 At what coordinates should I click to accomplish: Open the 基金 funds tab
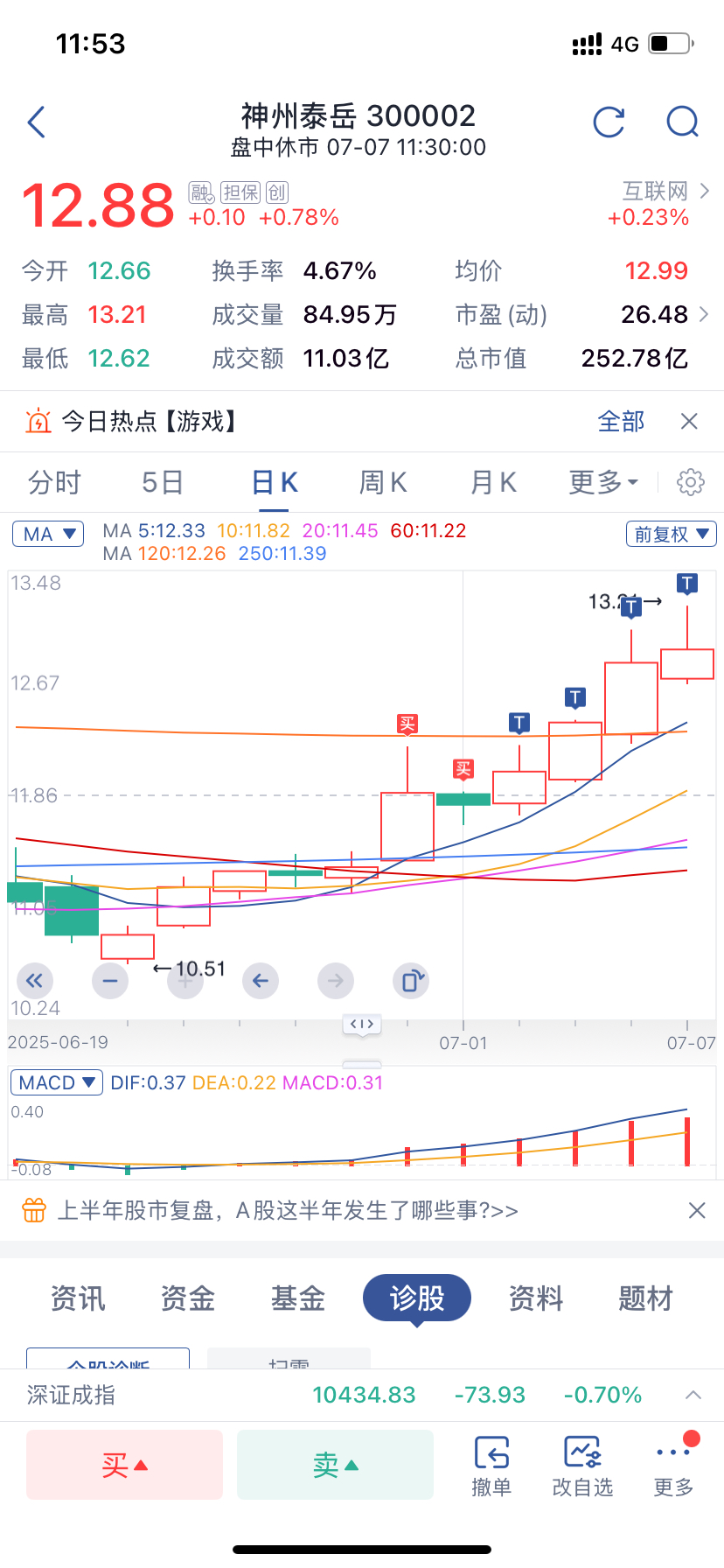(x=298, y=1298)
